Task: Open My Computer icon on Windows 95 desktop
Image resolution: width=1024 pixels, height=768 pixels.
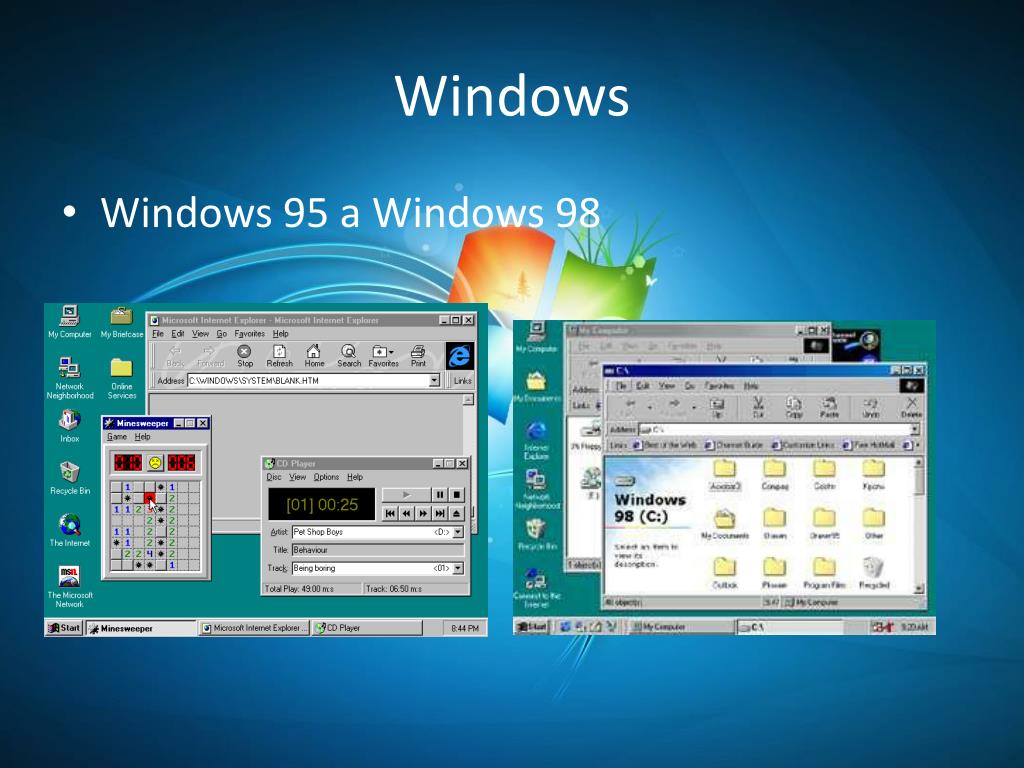Action: coord(70,321)
